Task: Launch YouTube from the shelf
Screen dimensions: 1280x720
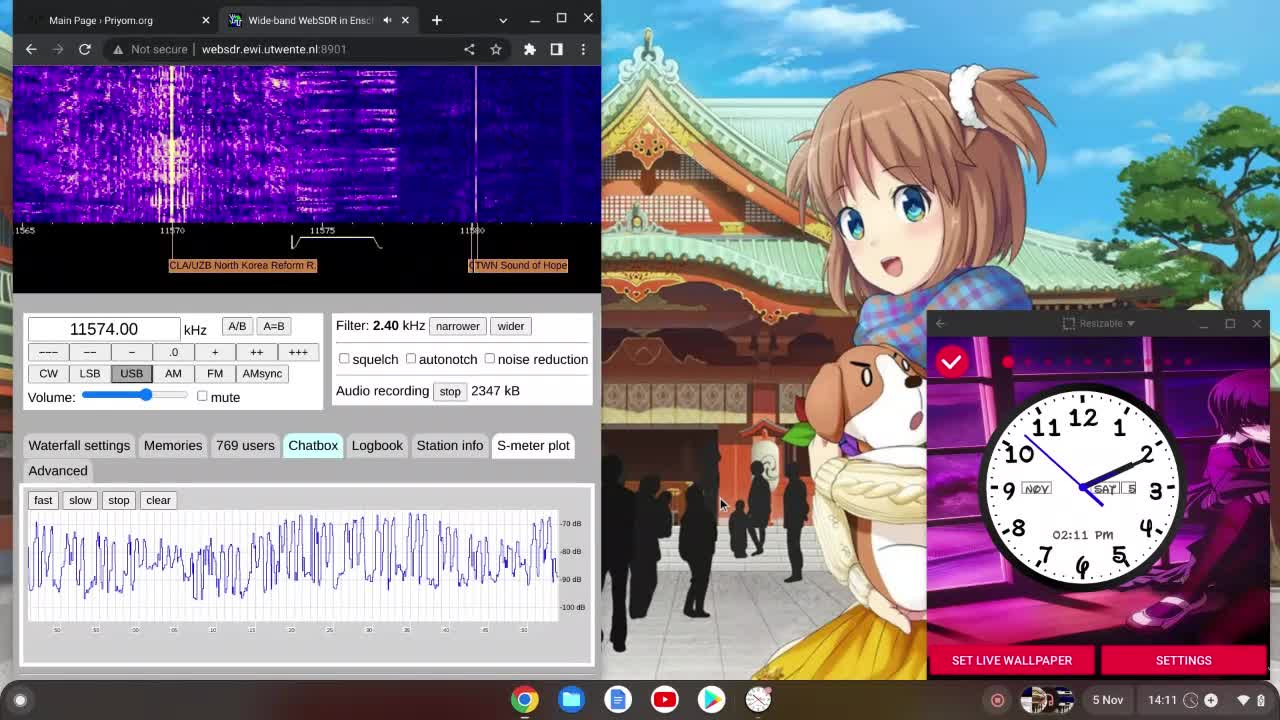Action: 665,700
